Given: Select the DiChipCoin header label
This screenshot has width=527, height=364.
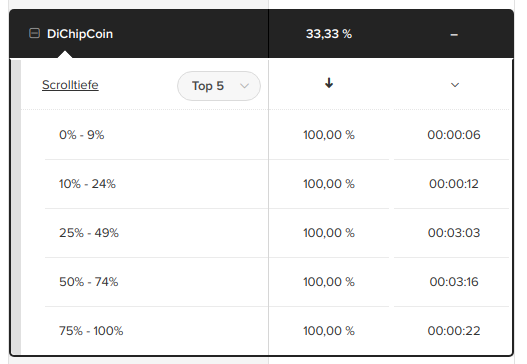Looking at the screenshot, I should [x=80, y=34].
